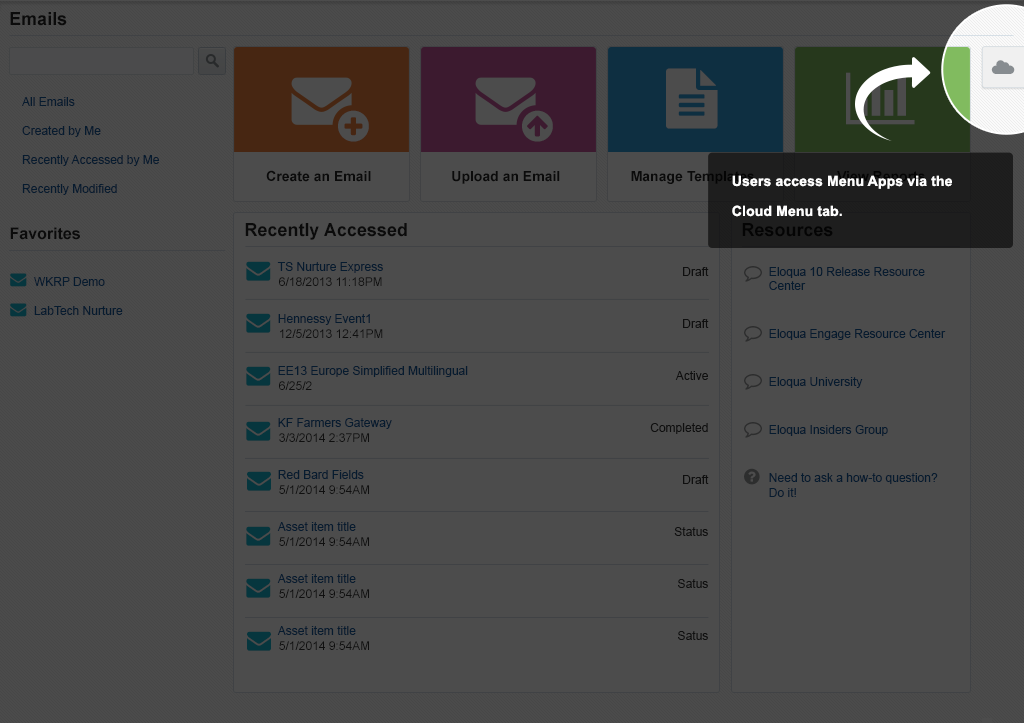Open Eloqua Engage Resource Center link

coord(856,334)
